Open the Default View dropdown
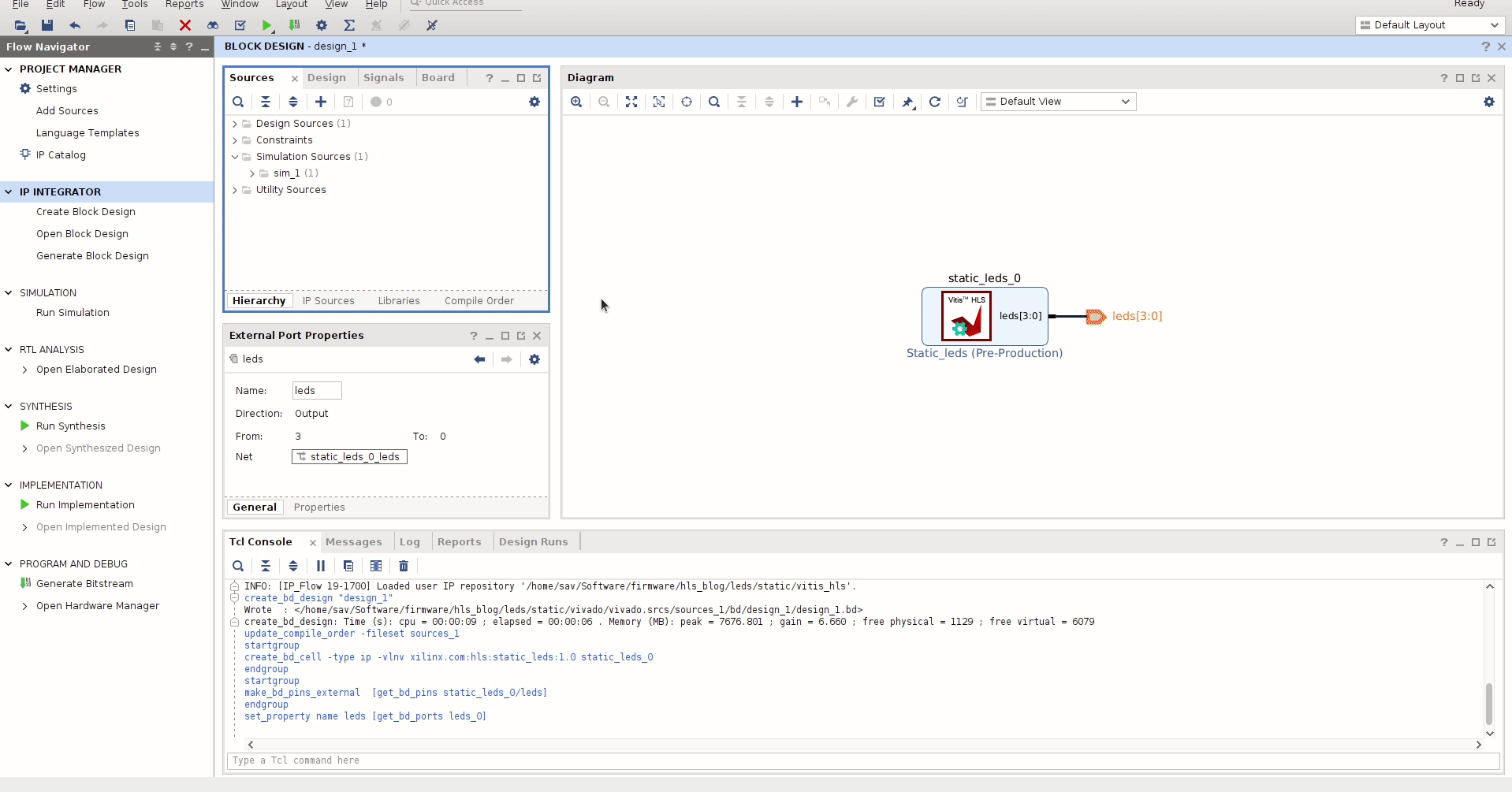Image resolution: width=1512 pixels, height=792 pixels. coord(1058,102)
